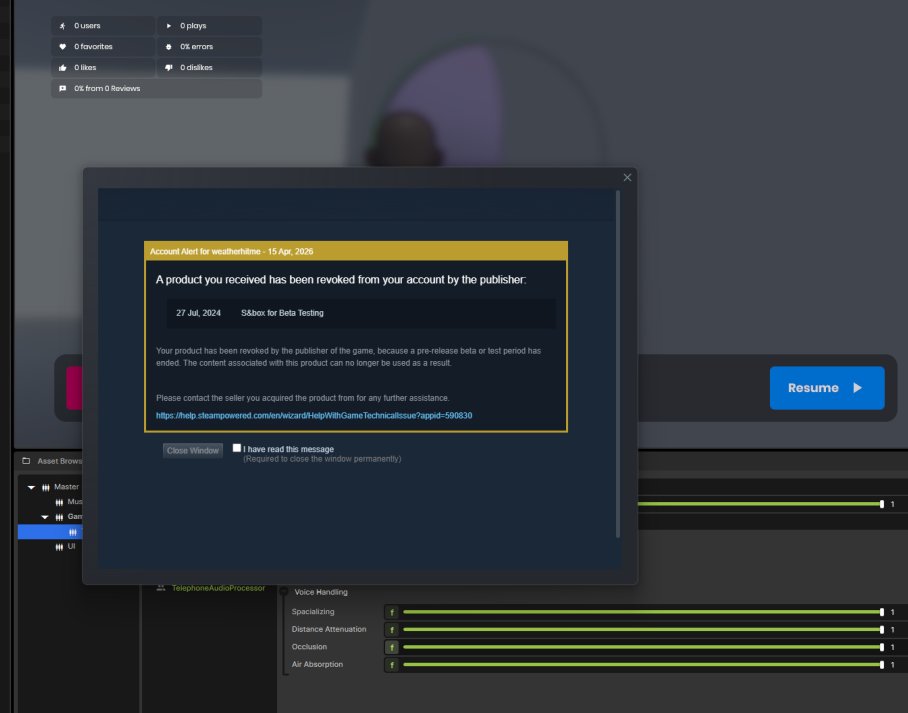
Task: Click the thumbs-down dislikes icon
Action: tap(169, 67)
